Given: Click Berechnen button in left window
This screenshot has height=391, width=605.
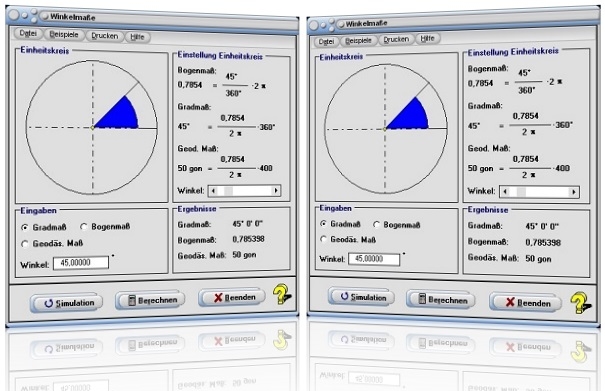Looking at the screenshot, I should tap(150, 300).
